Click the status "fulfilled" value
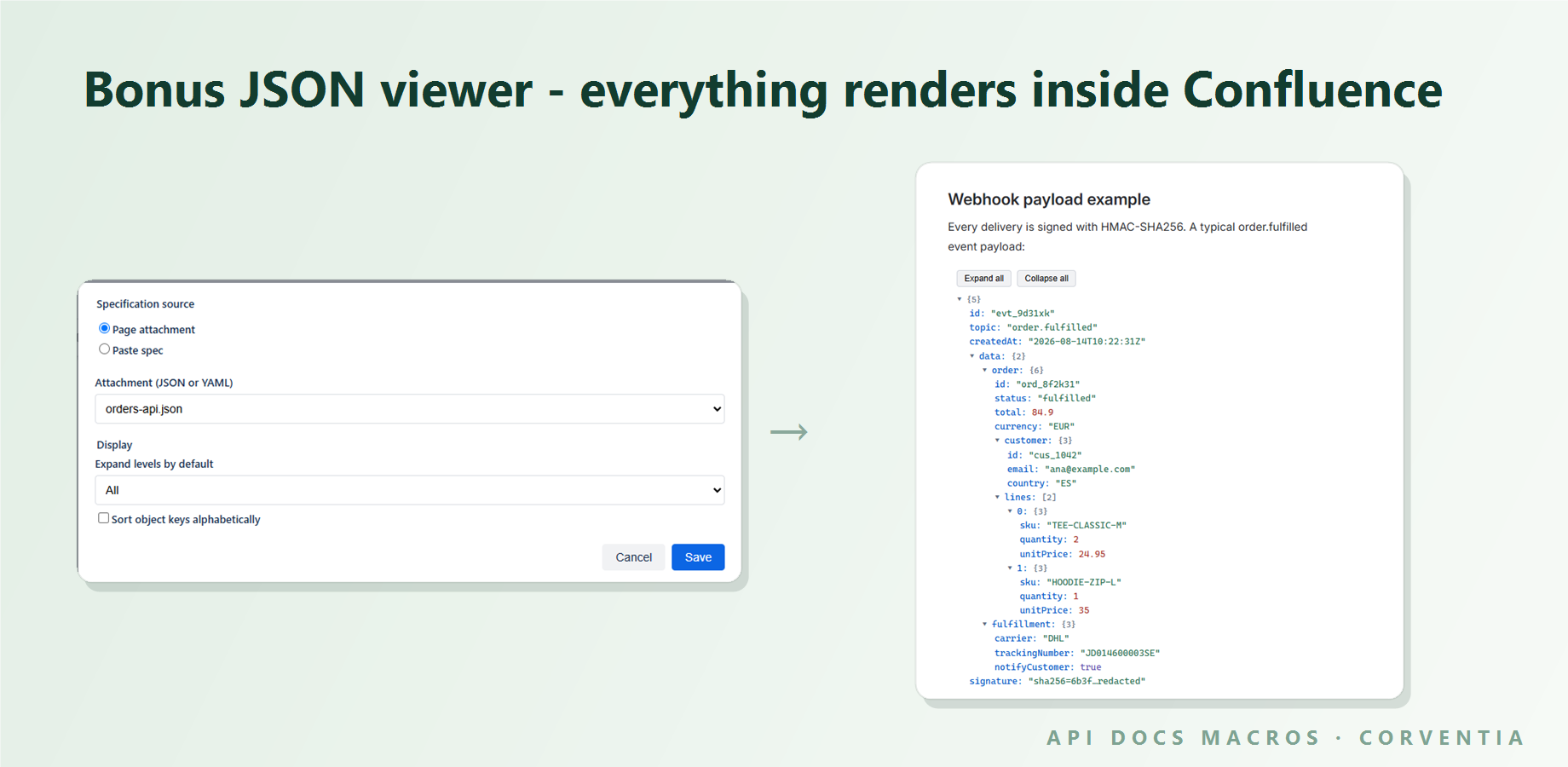This screenshot has width=1568, height=767. 1067,398
